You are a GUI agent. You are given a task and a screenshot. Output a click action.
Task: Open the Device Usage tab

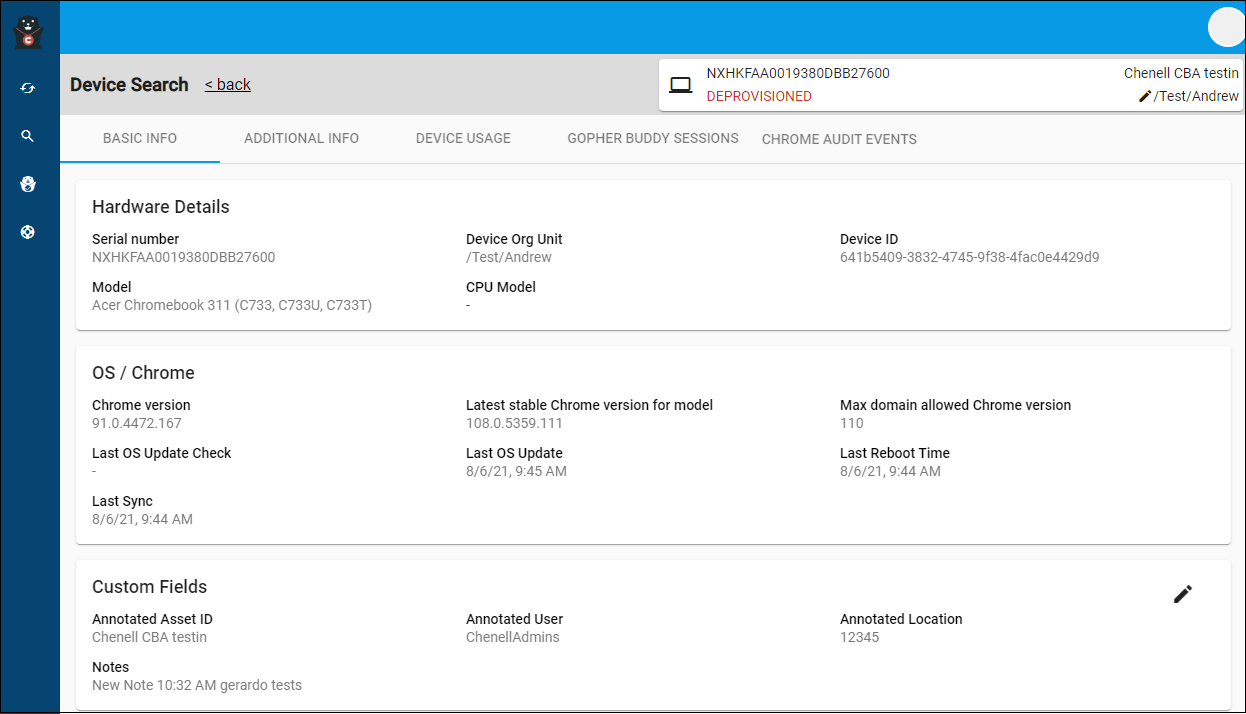click(x=463, y=138)
